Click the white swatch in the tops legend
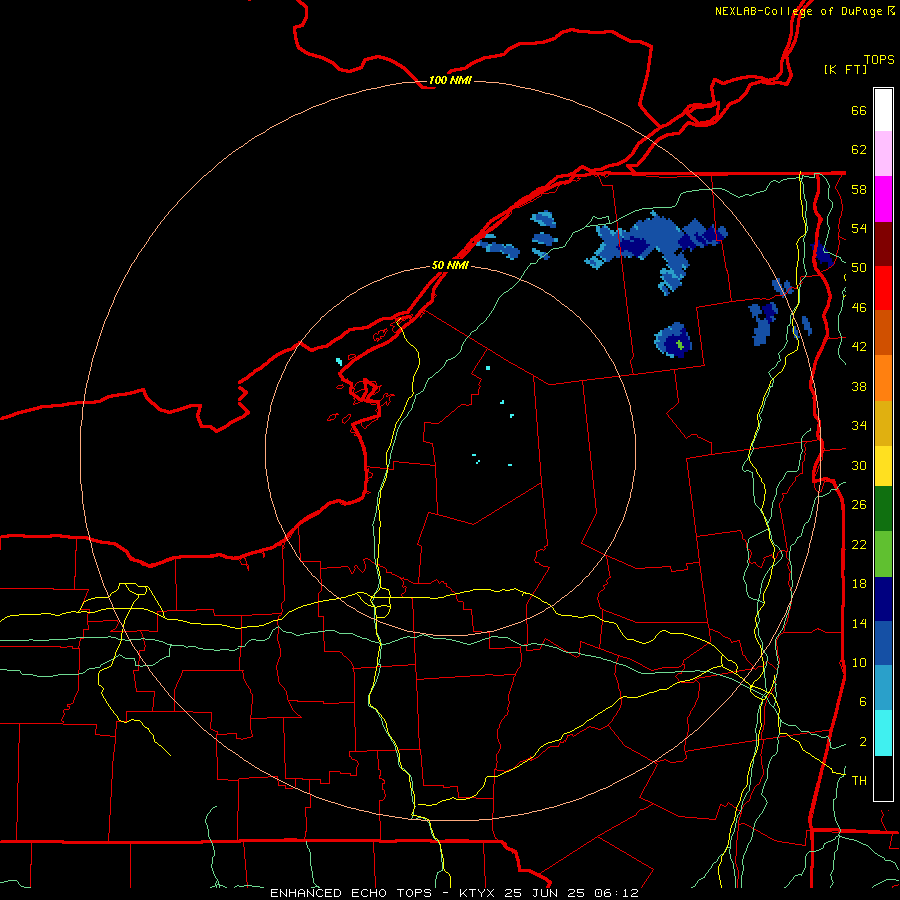This screenshot has width=900, height=900. (883, 110)
